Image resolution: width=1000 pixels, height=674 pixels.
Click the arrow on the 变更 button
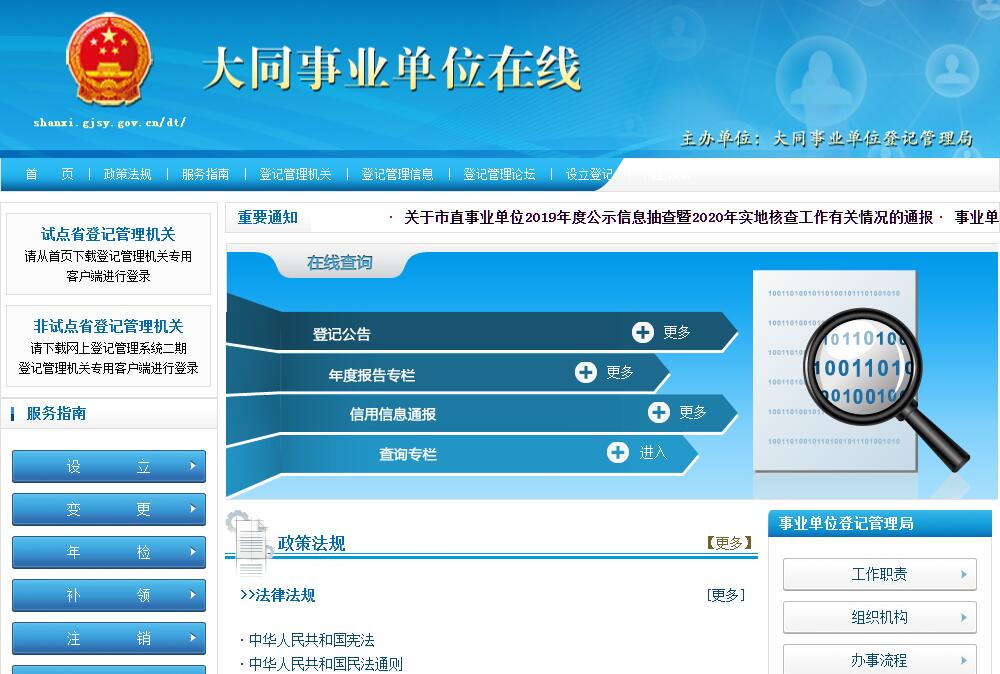[193, 509]
